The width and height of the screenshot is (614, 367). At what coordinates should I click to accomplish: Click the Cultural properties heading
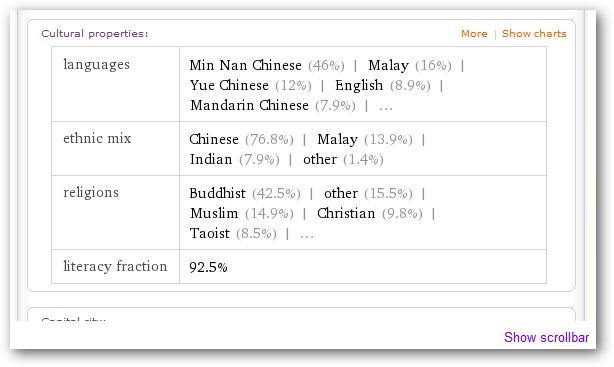point(95,34)
